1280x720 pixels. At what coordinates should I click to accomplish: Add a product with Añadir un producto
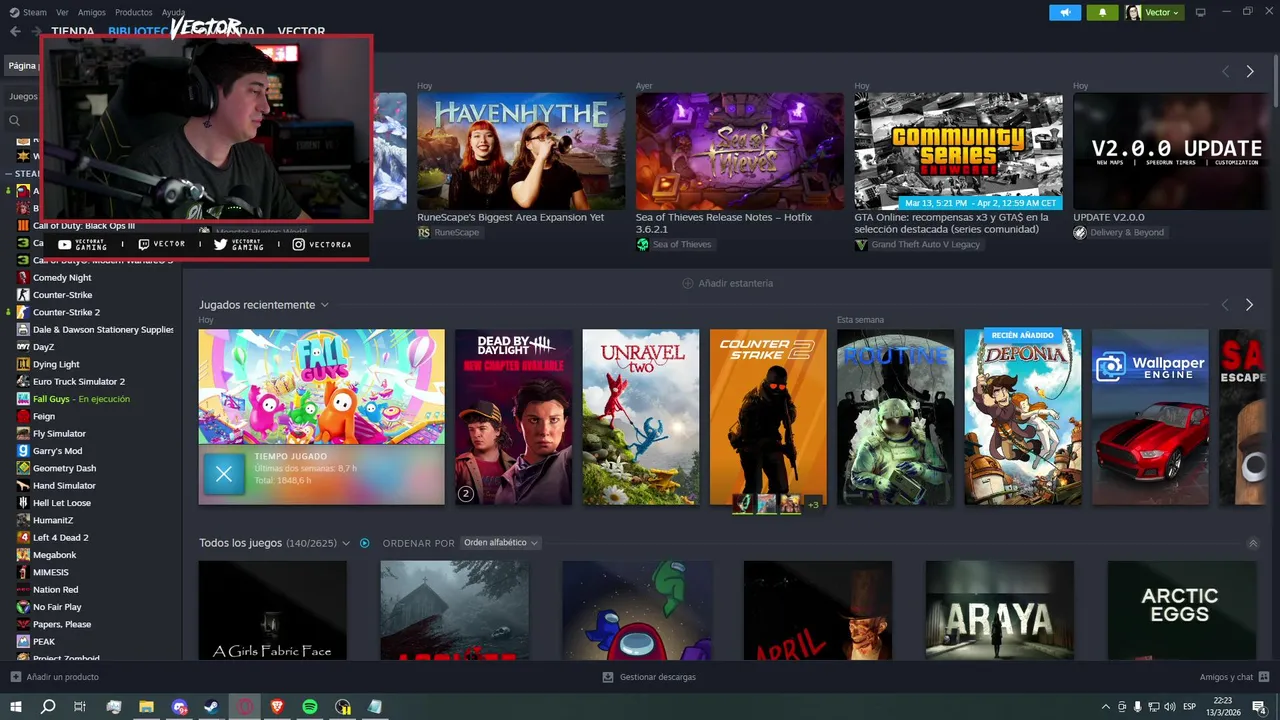tap(55, 677)
